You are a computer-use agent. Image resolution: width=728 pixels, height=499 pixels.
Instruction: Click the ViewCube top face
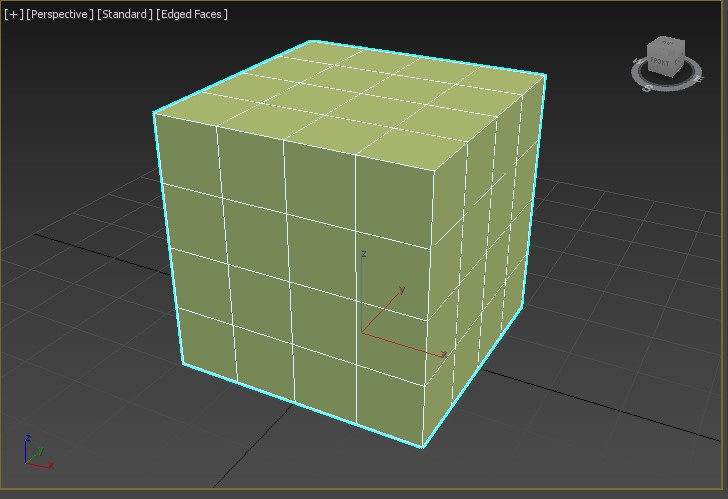(x=664, y=46)
